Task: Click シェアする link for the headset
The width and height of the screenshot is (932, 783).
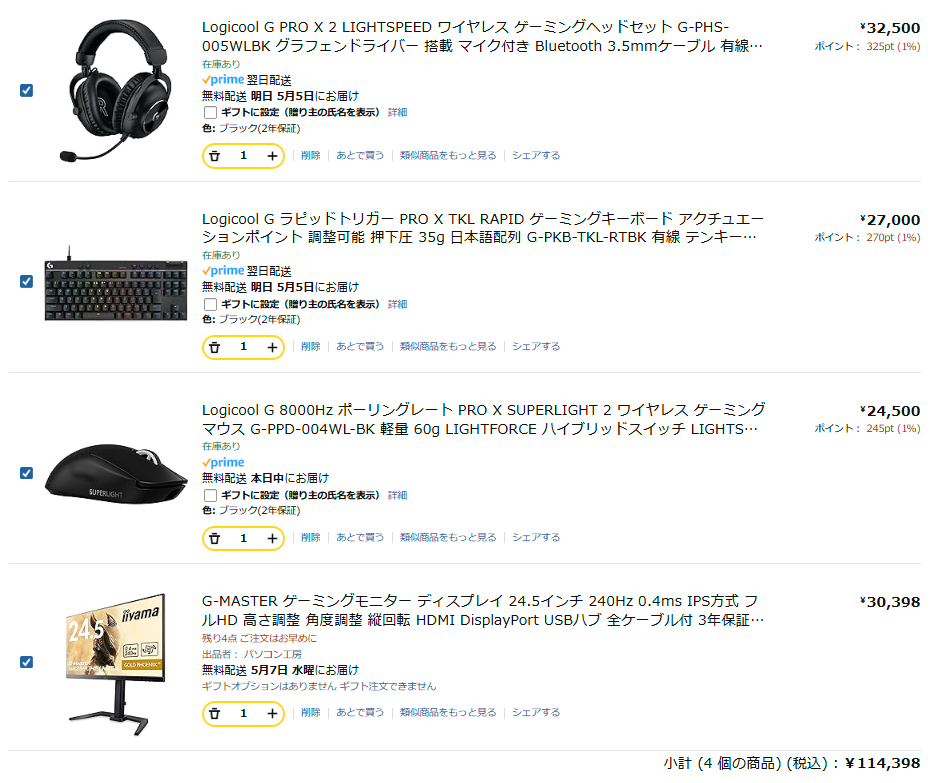Action: click(x=536, y=156)
